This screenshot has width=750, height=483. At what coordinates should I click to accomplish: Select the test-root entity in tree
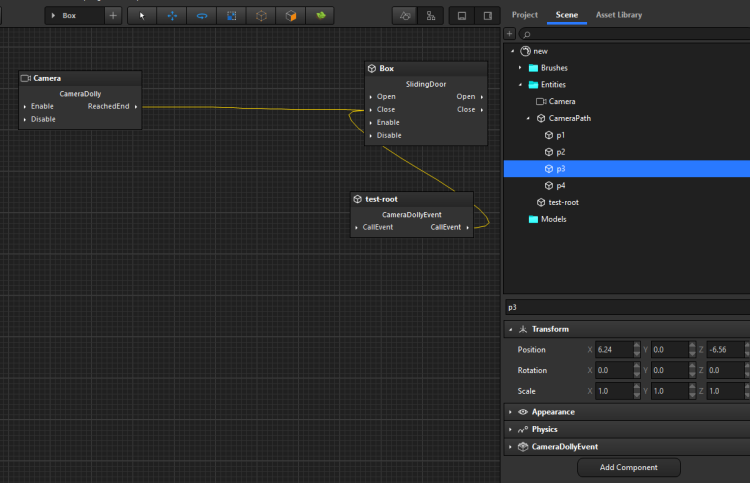[564, 202]
